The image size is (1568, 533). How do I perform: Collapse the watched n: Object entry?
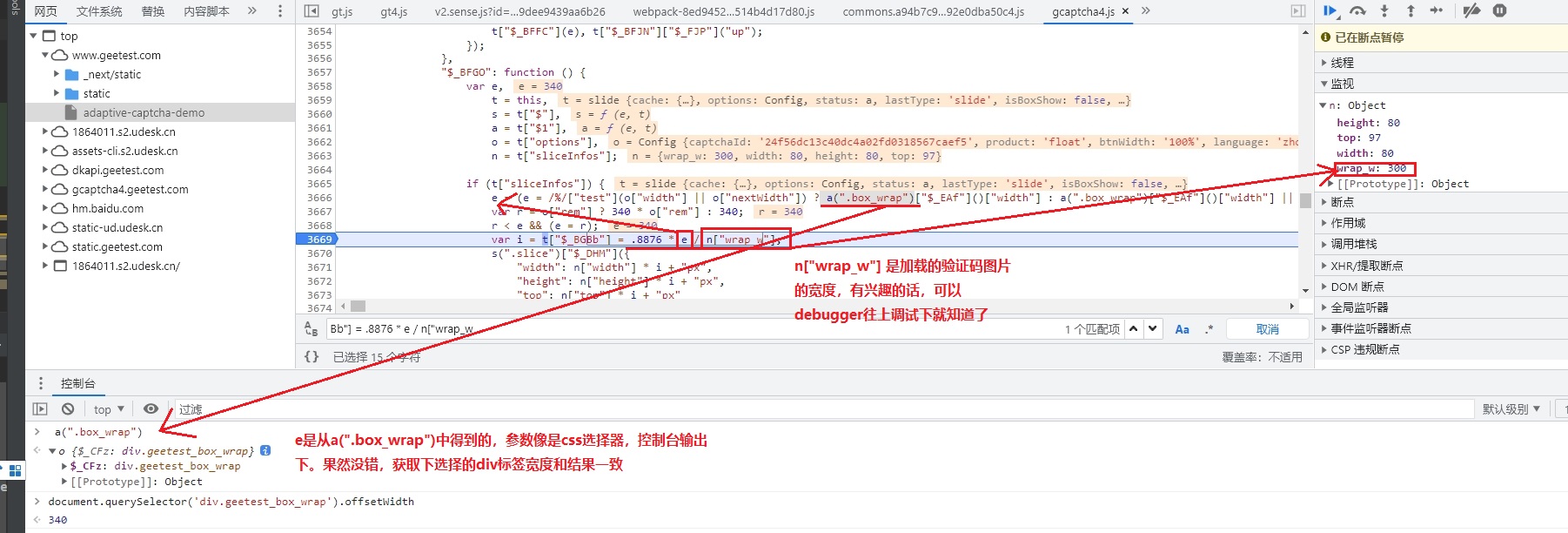(x=1323, y=105)
